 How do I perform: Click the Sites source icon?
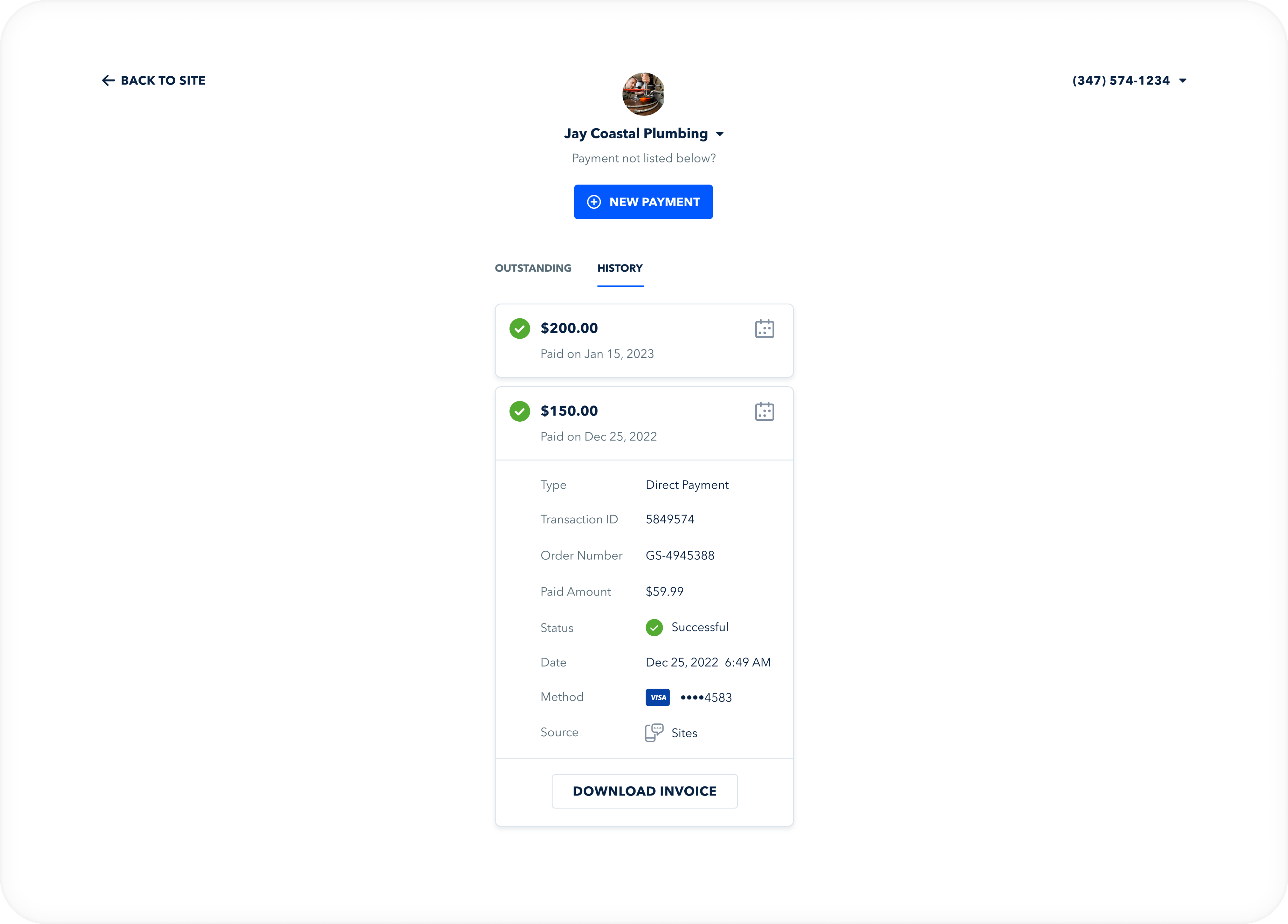click(x=654, y=732)
